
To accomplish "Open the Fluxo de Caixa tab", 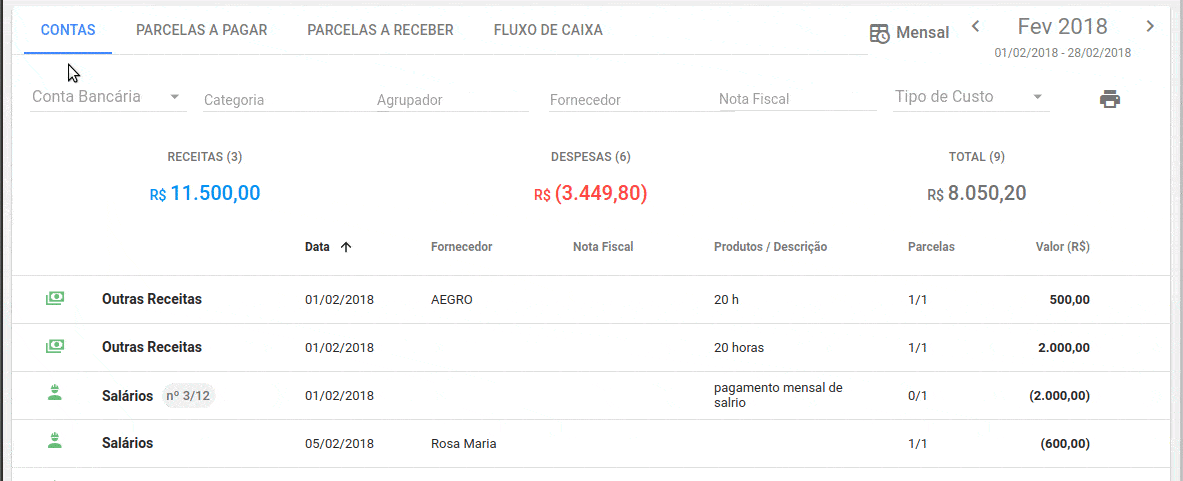I will (x=548, y=30).
